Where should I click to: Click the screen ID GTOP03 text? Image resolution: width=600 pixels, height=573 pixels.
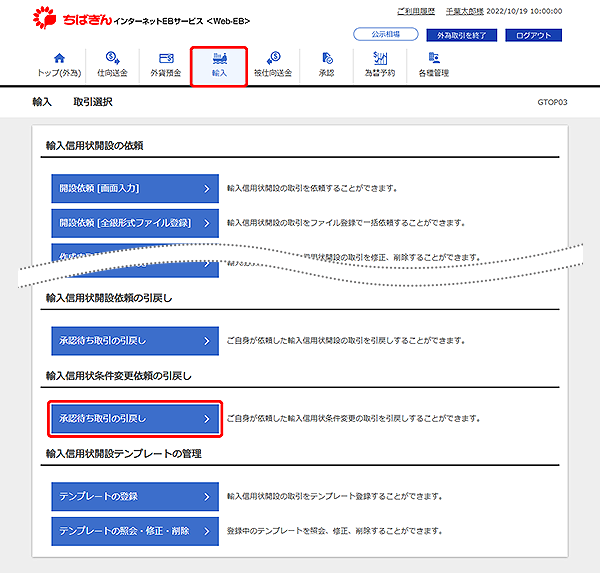pyautogui.click(x=552, y=102)
